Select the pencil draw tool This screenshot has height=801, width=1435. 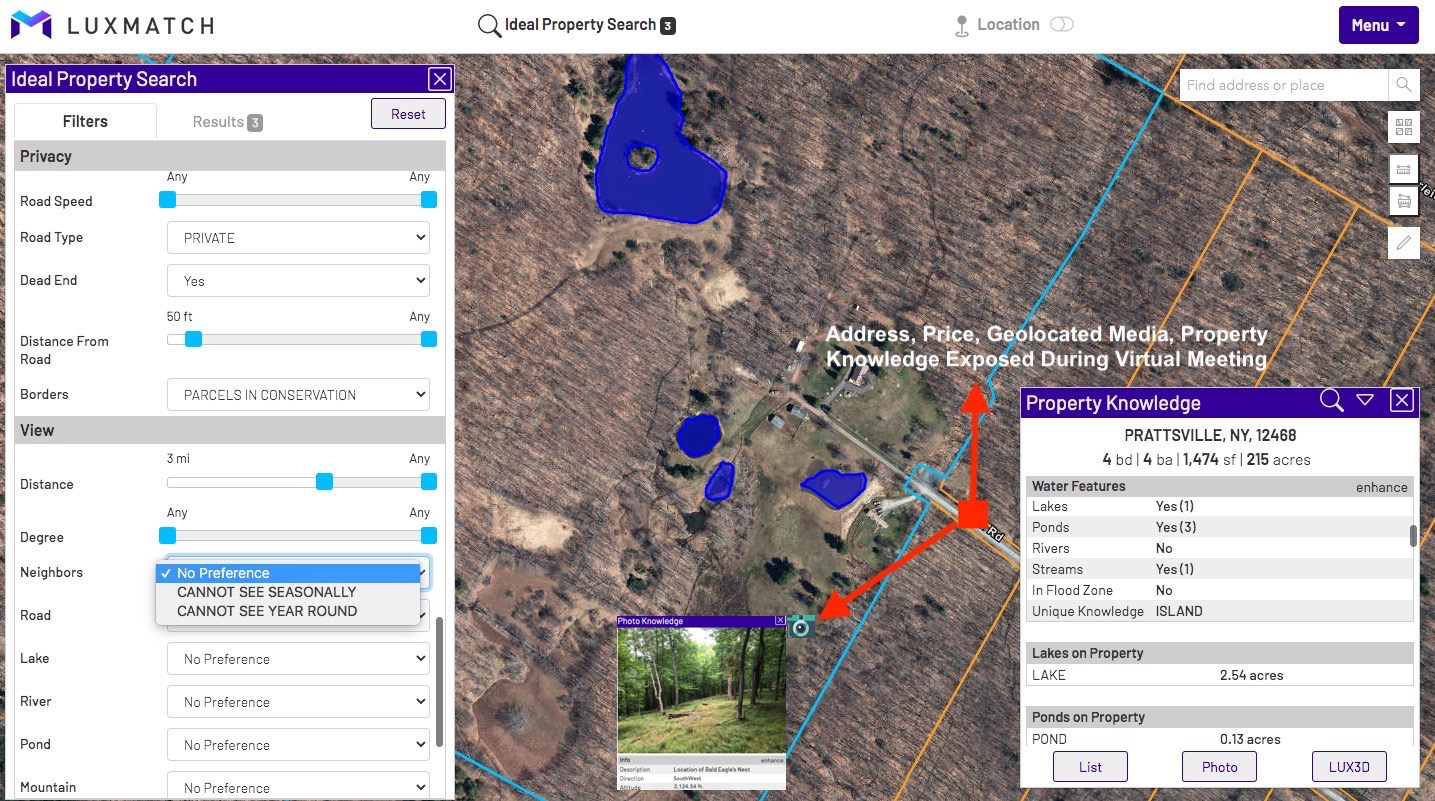(x=1404, y=243)
